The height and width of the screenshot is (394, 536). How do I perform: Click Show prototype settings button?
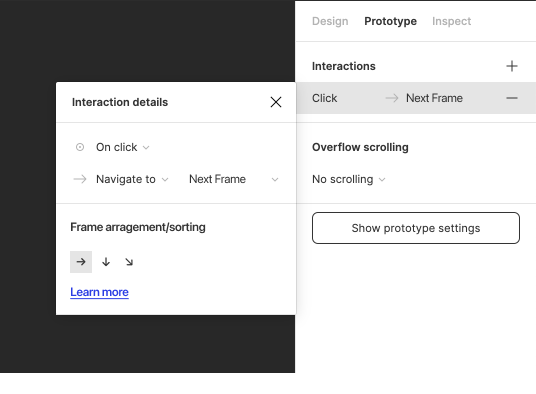[x=416, y=228]
